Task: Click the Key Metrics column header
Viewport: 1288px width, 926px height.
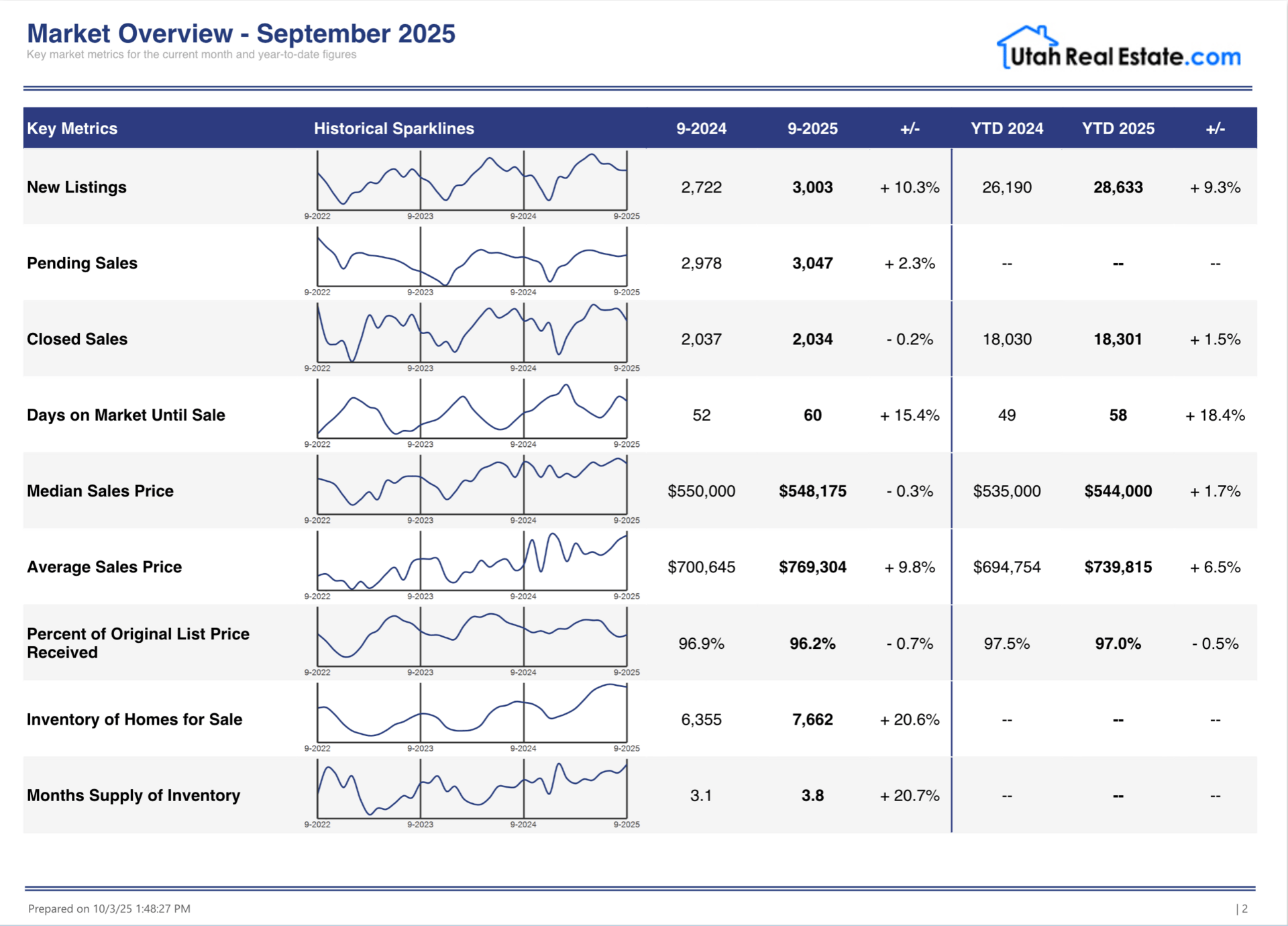Action: pyautogui.click(x=72, y=128)
